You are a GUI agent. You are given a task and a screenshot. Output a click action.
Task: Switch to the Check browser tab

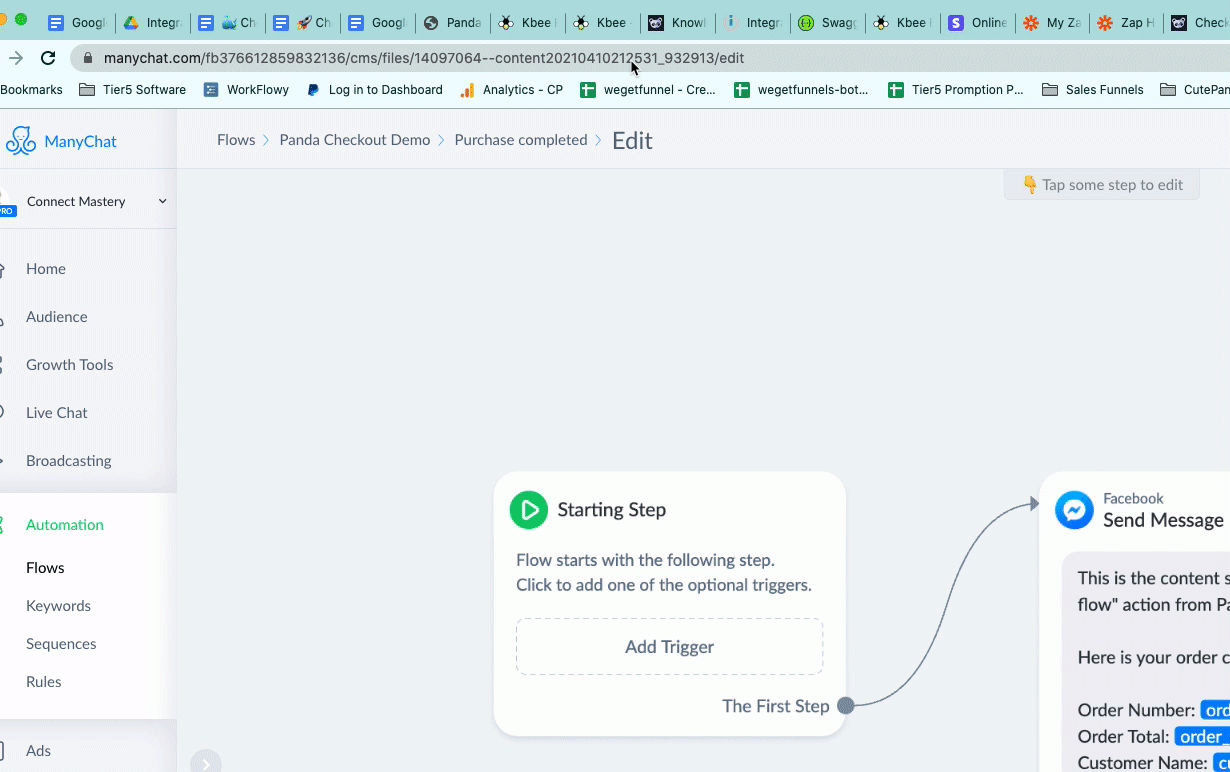(x=1198, y=22)
